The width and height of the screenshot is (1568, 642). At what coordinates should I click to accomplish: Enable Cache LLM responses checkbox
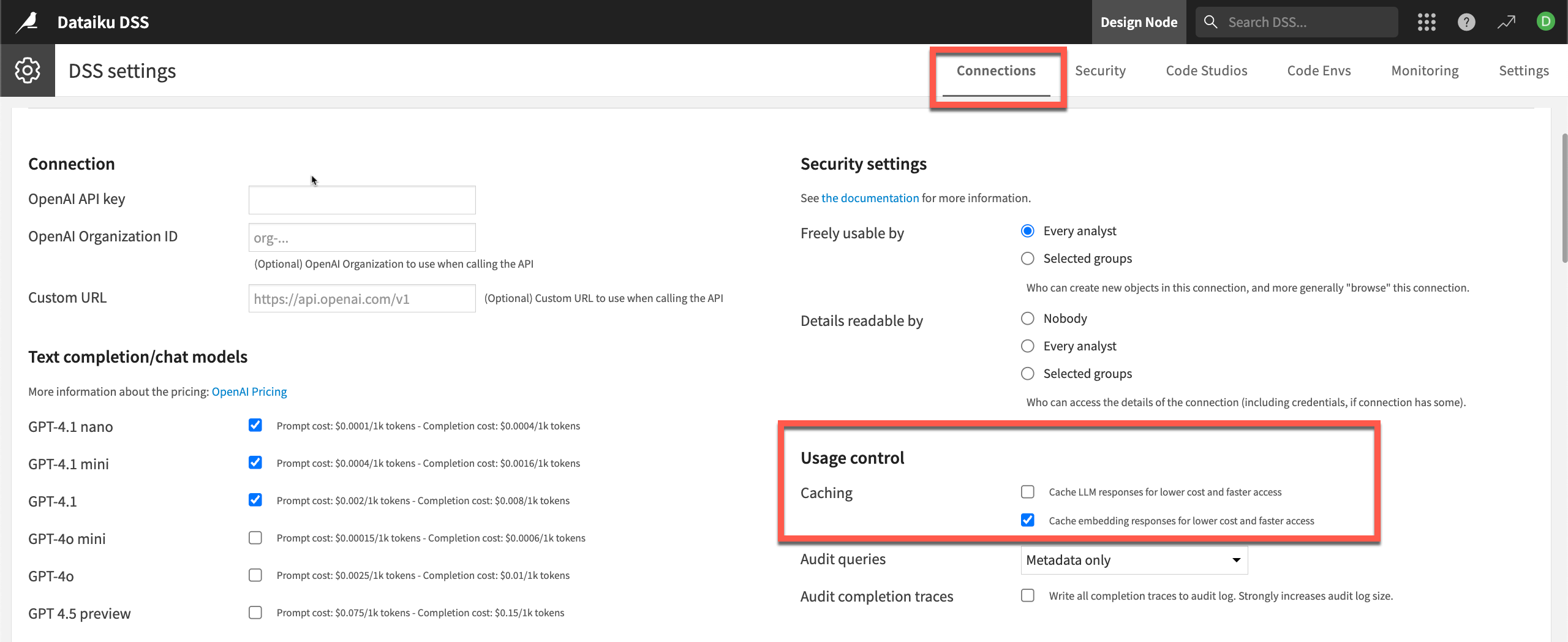pos(1027,491)
